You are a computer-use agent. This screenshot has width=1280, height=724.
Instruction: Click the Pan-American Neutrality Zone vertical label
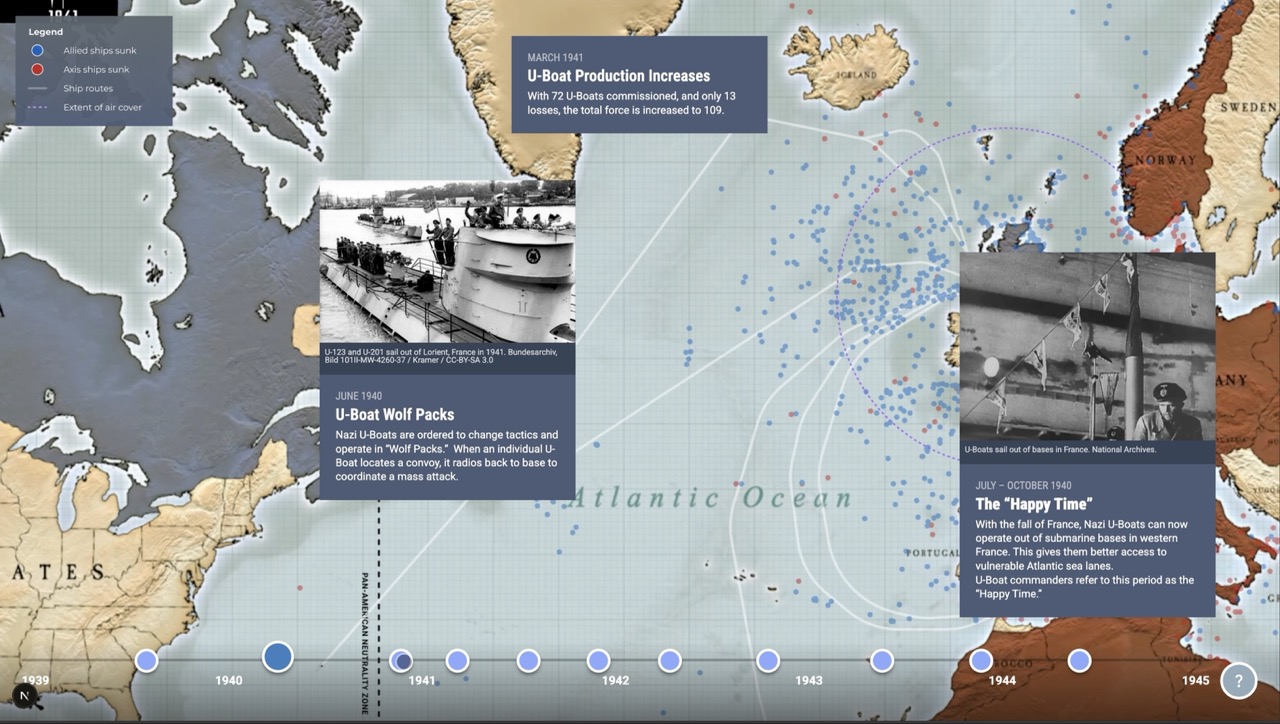pos(366,643)
